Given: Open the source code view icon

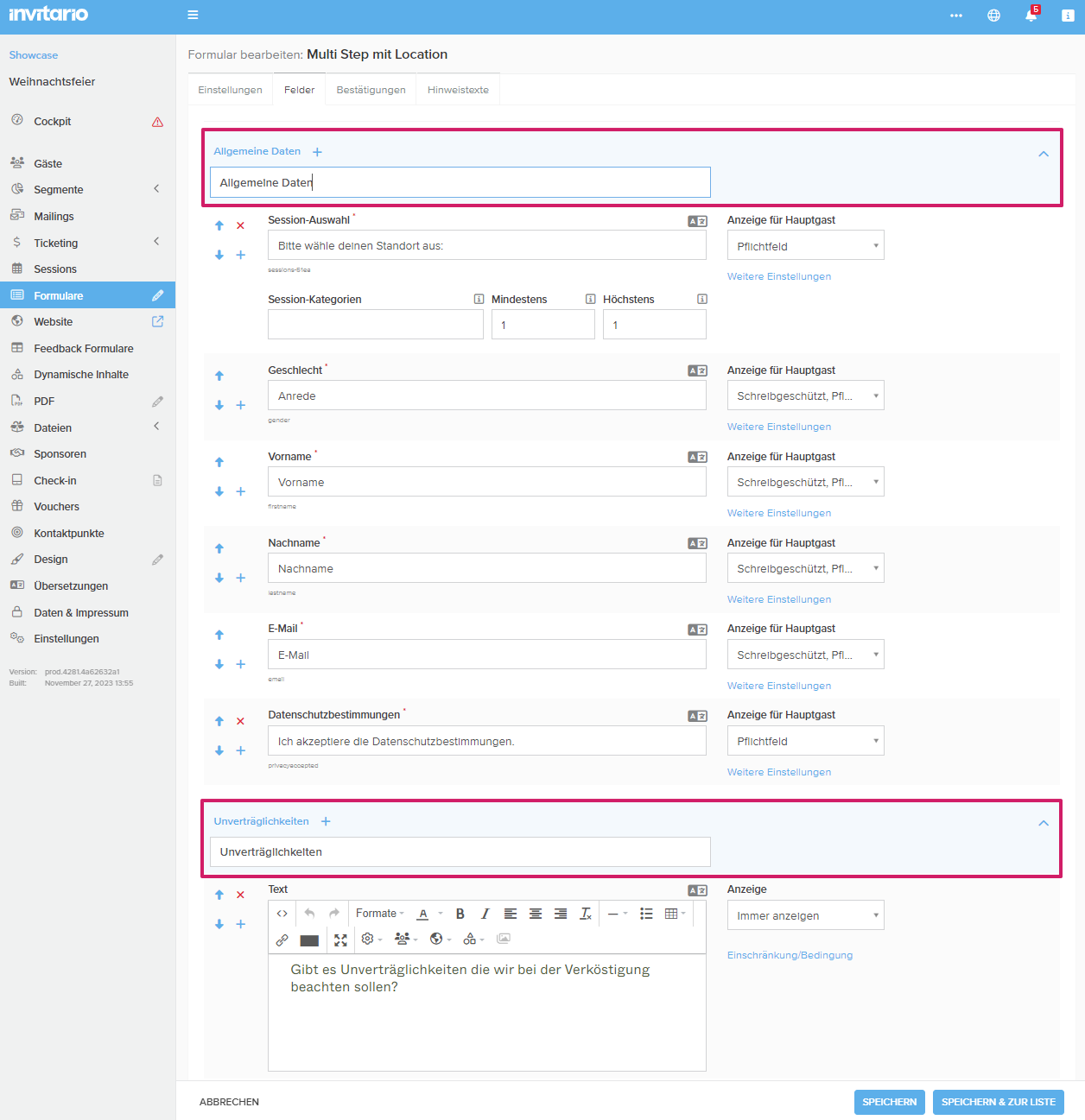Looking at the screenshot, I should 282,914.
